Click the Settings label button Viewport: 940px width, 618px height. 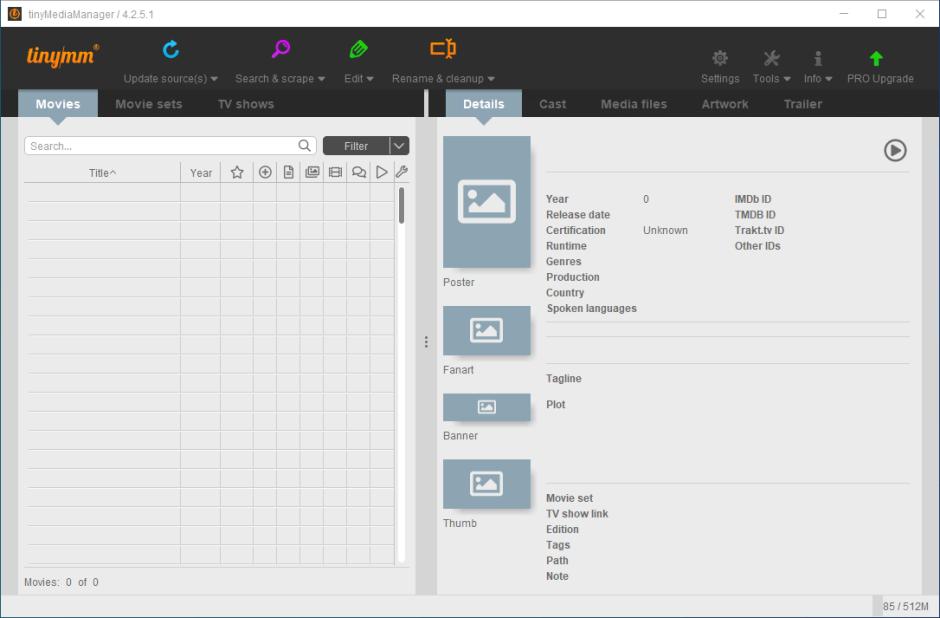point(720,79)
